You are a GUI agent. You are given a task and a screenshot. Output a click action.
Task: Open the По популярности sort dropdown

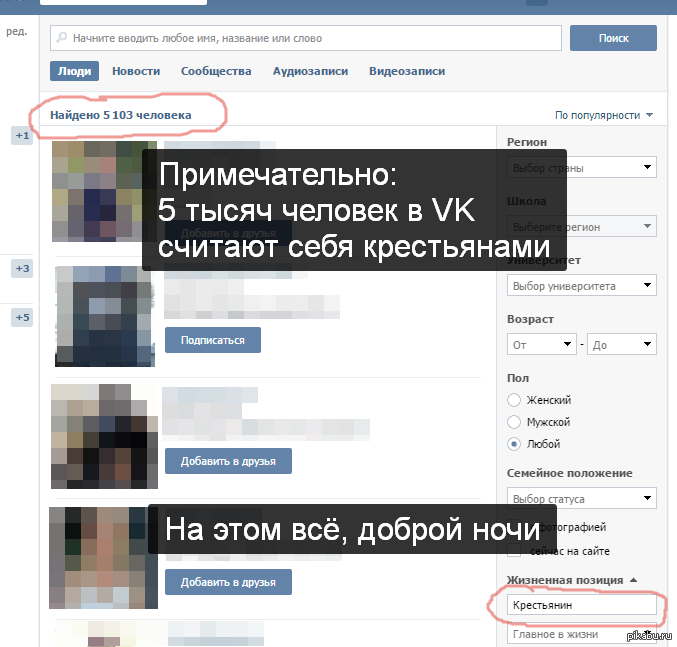tap(604, 115)
